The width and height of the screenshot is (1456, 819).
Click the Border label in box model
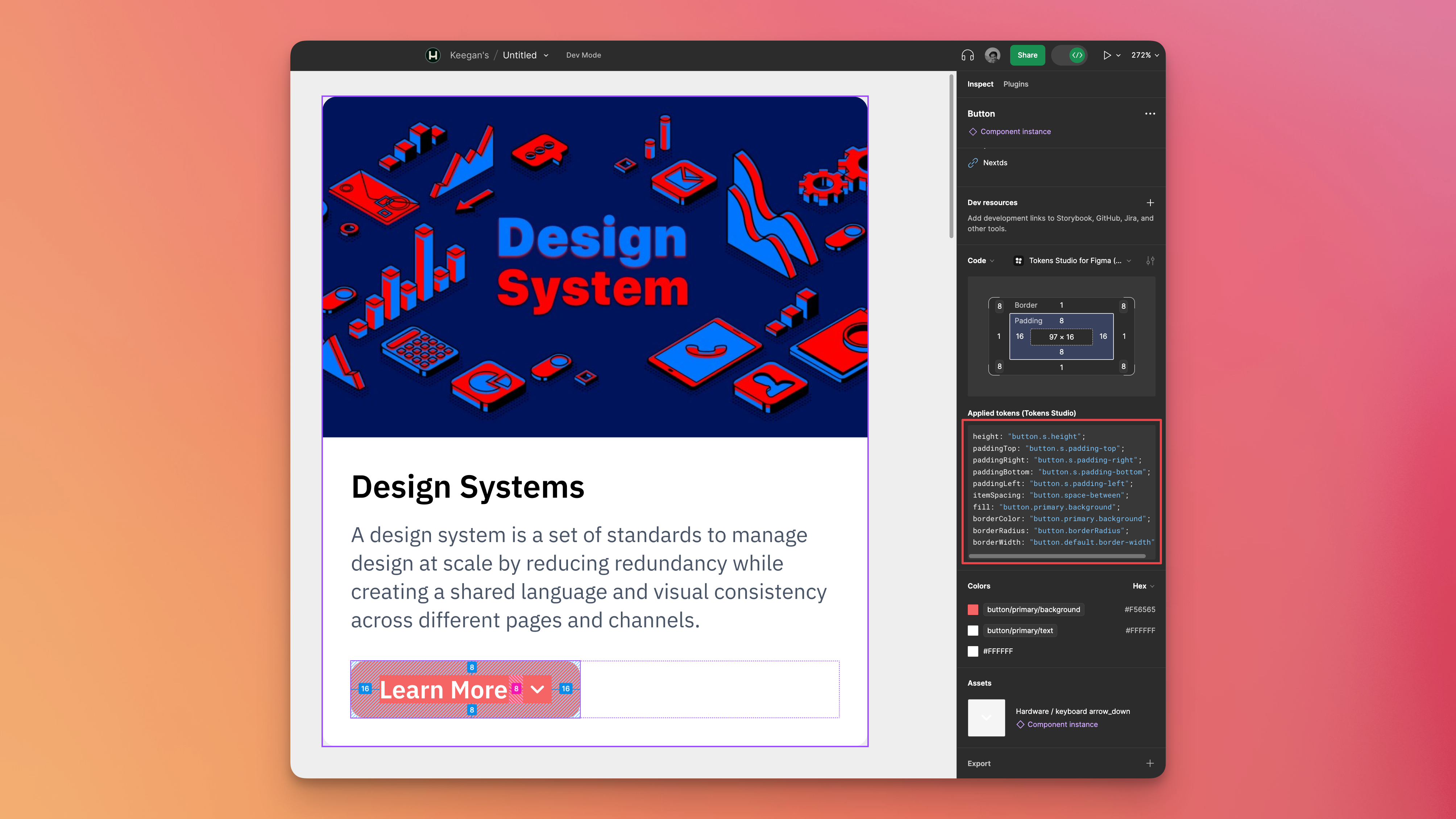(x=1025, y=305)
